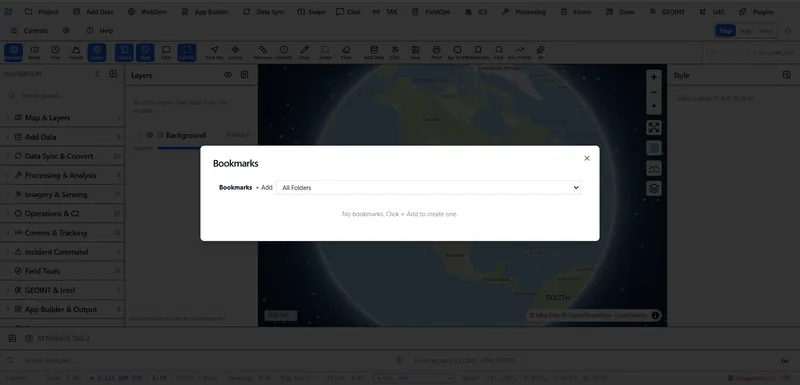Viewport: 800px width, 385px height.
Task: Toggle the Layers panel toolbar button
Action: tap(124, 53)
